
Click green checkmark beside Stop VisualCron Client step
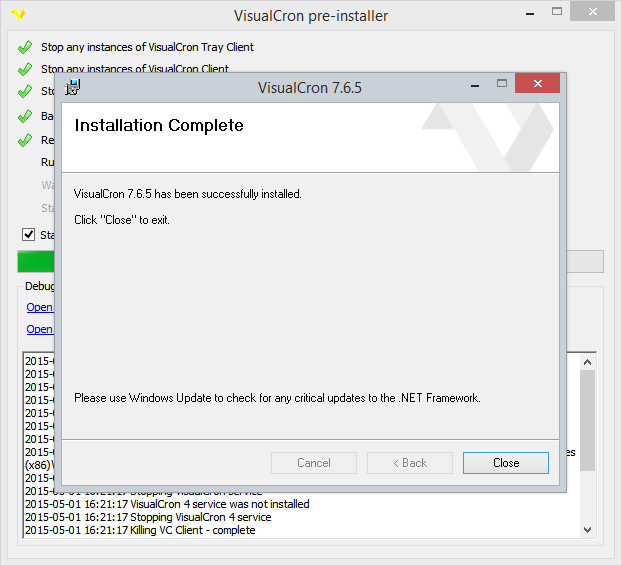pos(25,70)
